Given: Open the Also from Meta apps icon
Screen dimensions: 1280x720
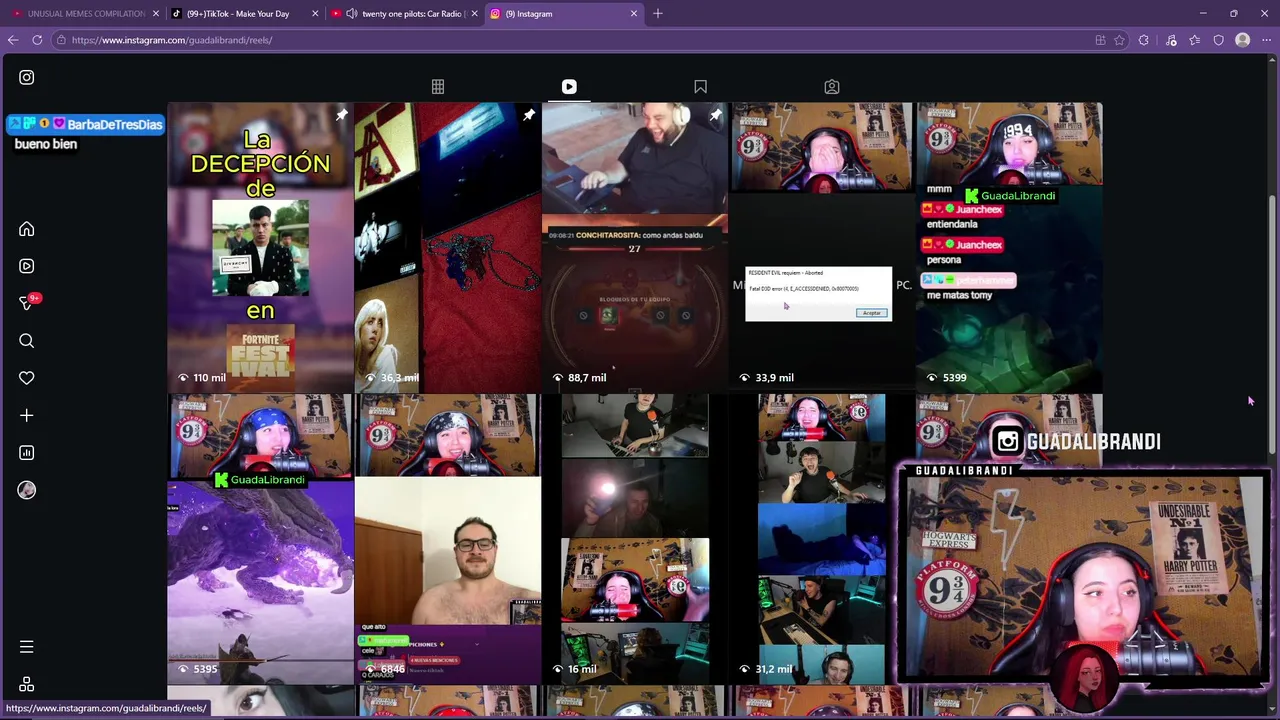Looking at the screenshot, I should point(27,684).
